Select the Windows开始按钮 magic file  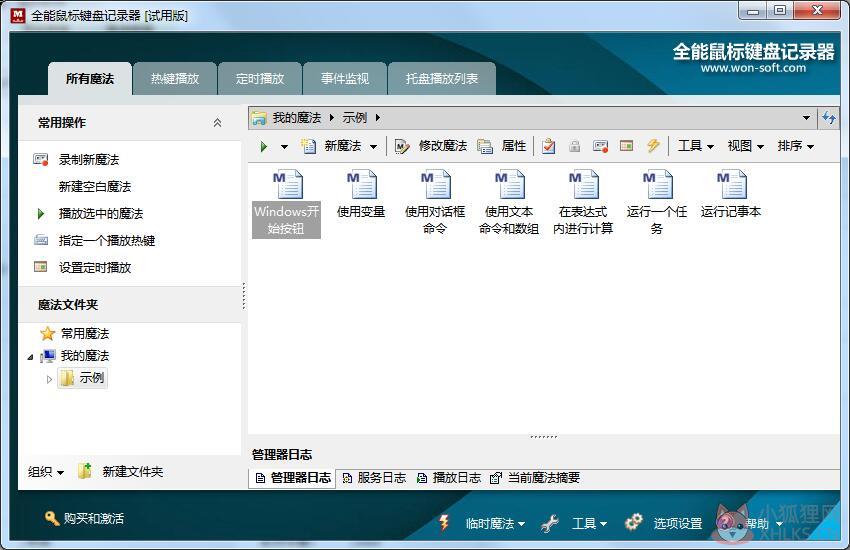[x=286, y=203]
